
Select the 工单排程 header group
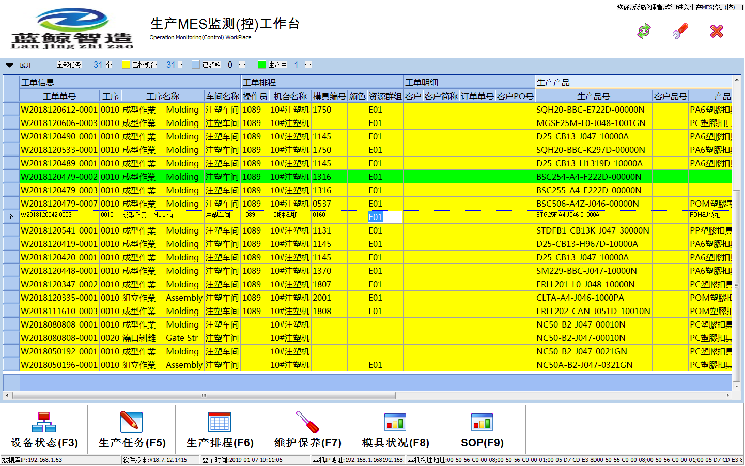(x=323, y=82)
